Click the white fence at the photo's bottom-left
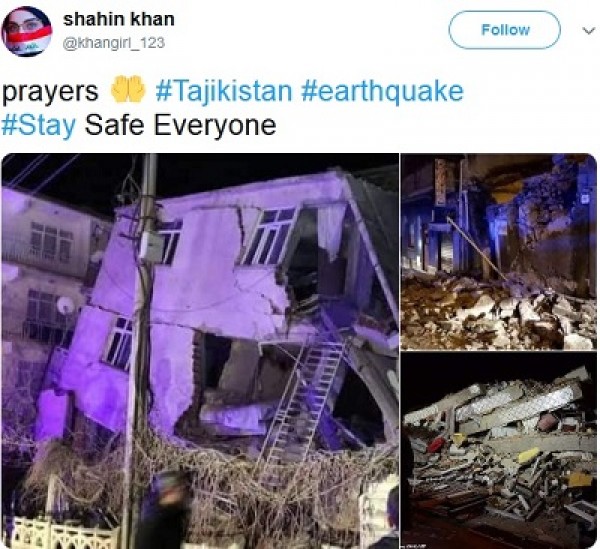Image resolution: width=600 pixels, height=549 pixels. (x=65, y=534)
